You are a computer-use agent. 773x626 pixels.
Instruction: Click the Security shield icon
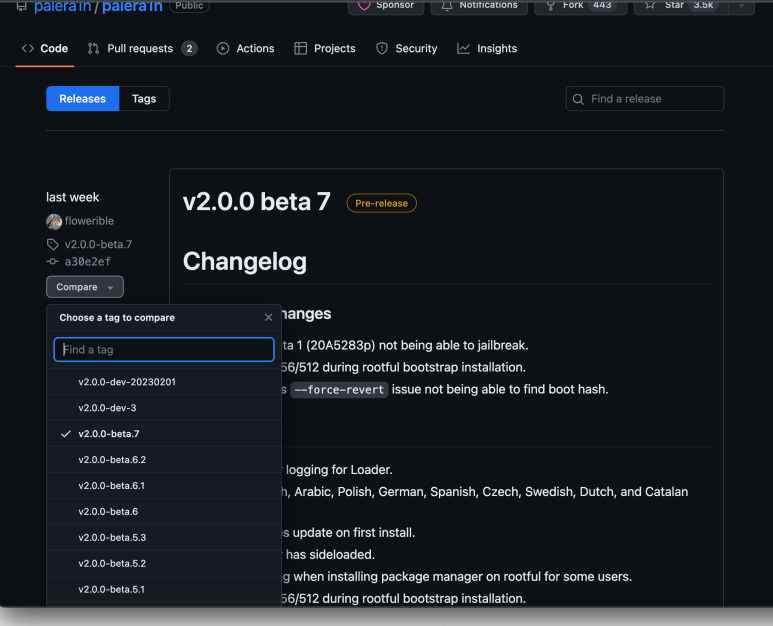(x=382, y=48)
